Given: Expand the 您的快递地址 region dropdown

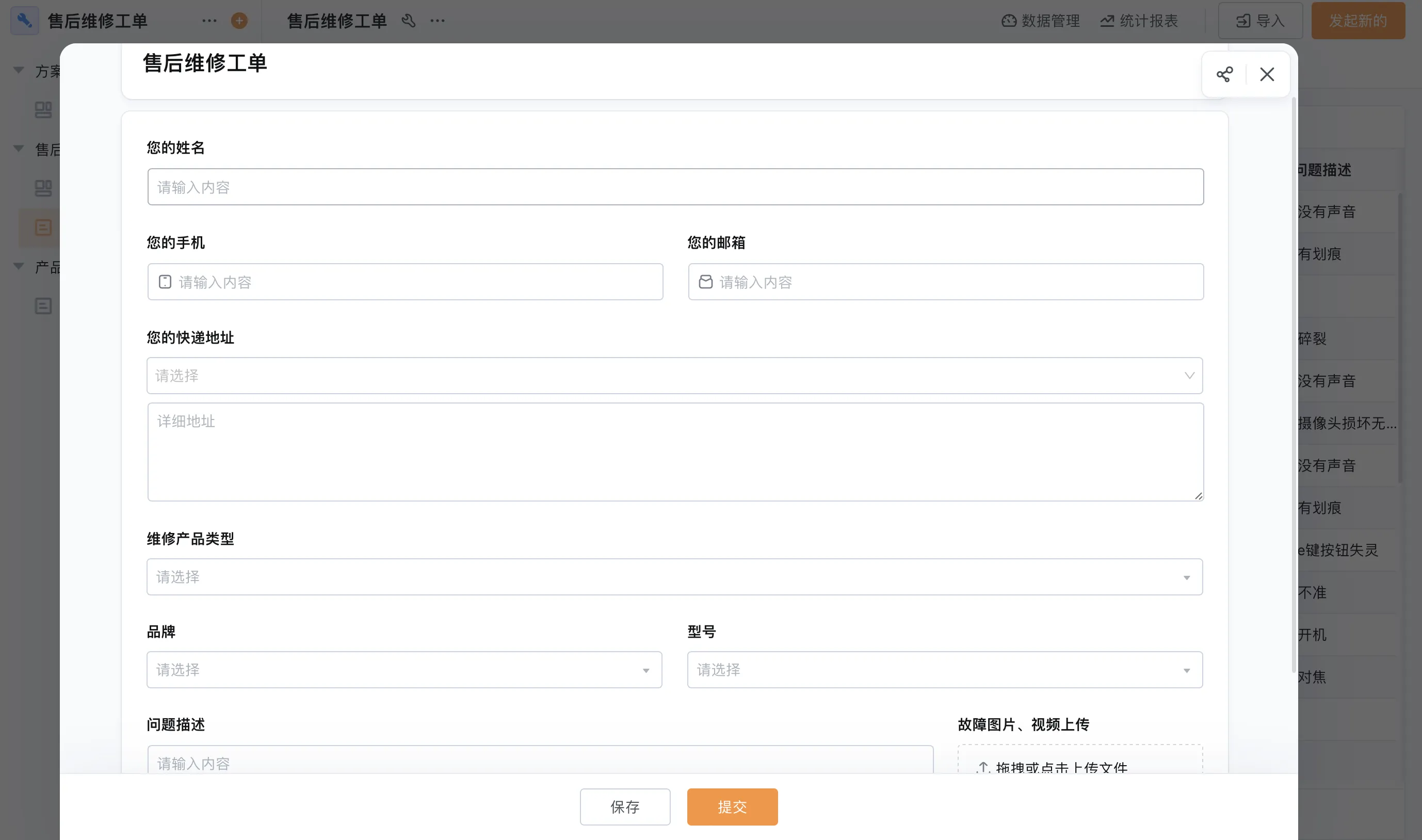Looking at the screenshot, I should (x=674, y=375).
